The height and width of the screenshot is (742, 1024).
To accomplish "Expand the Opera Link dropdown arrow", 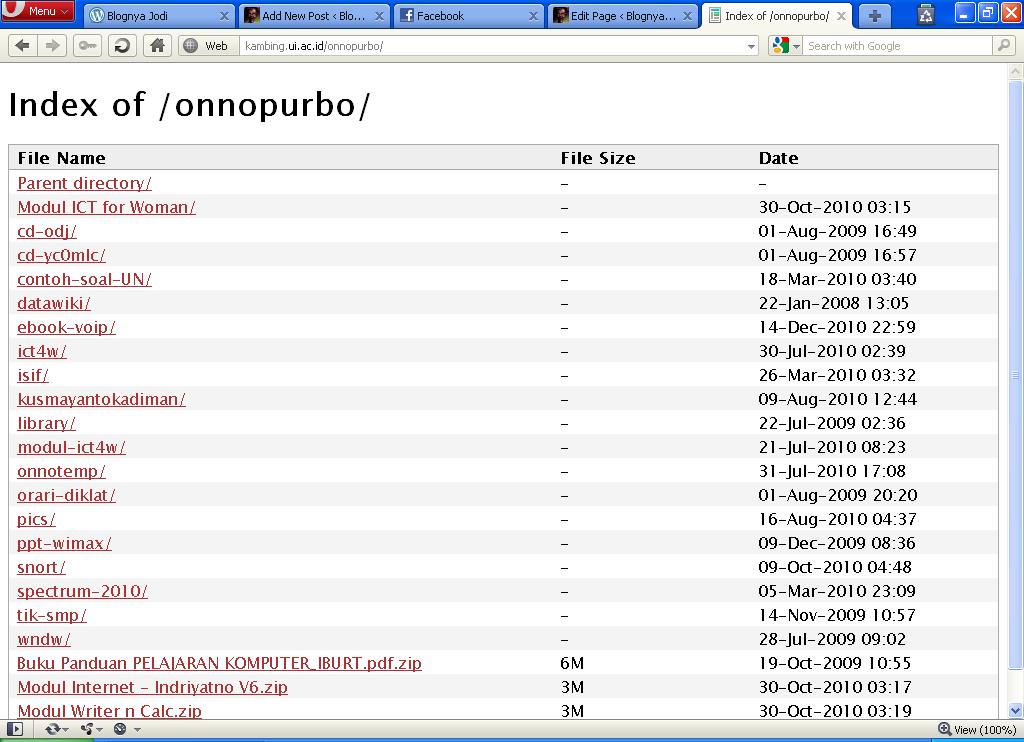I will tap(66, 730).
